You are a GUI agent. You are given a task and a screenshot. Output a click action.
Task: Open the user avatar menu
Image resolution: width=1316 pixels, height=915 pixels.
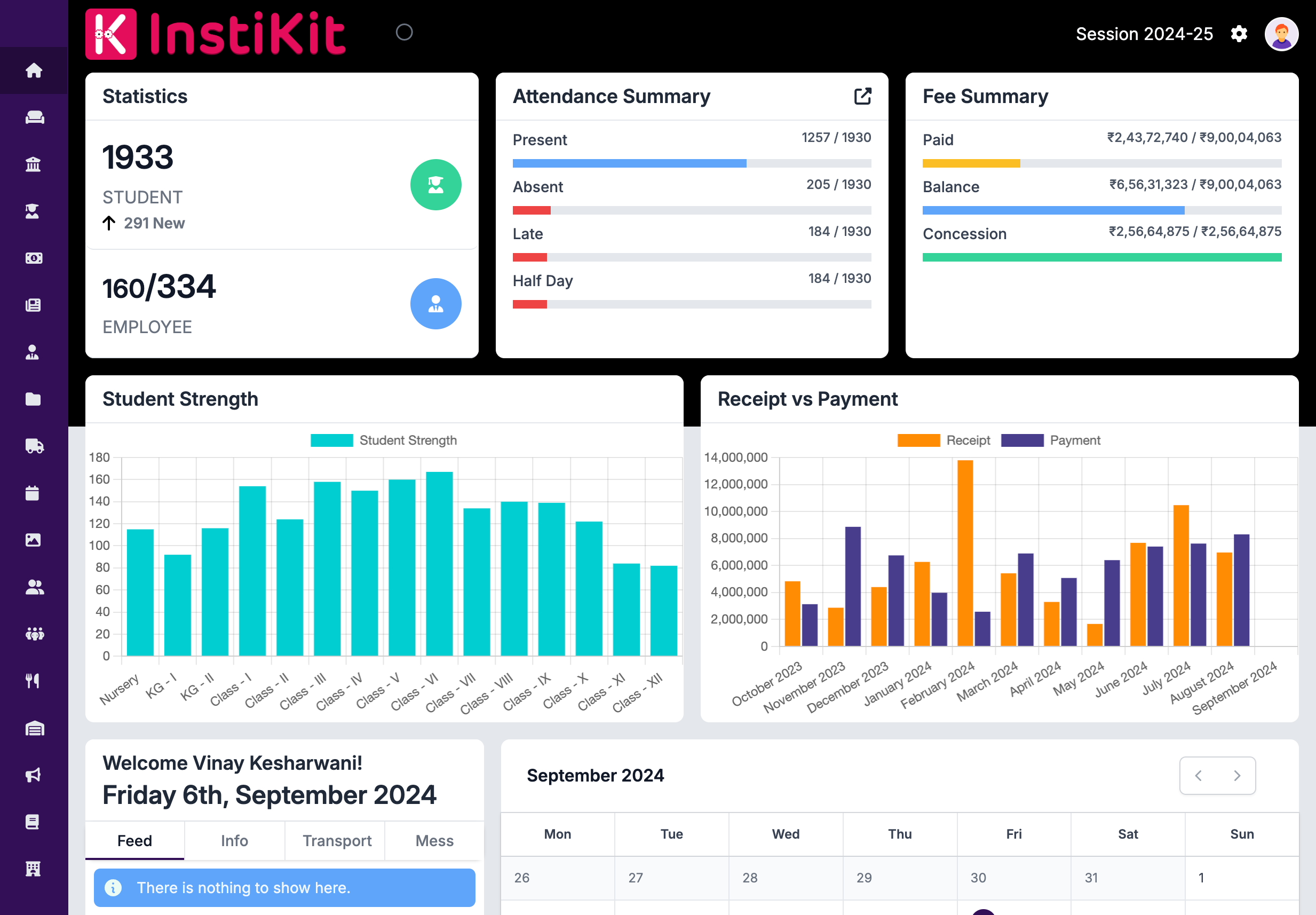pyautogui.click(x=1281, y=34)
